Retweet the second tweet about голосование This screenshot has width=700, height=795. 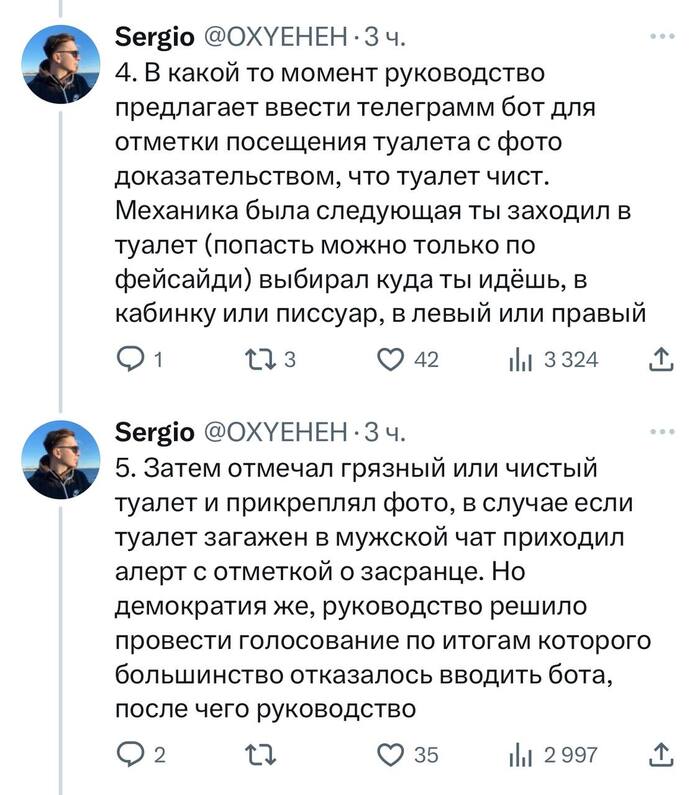[x=259, y=754]
